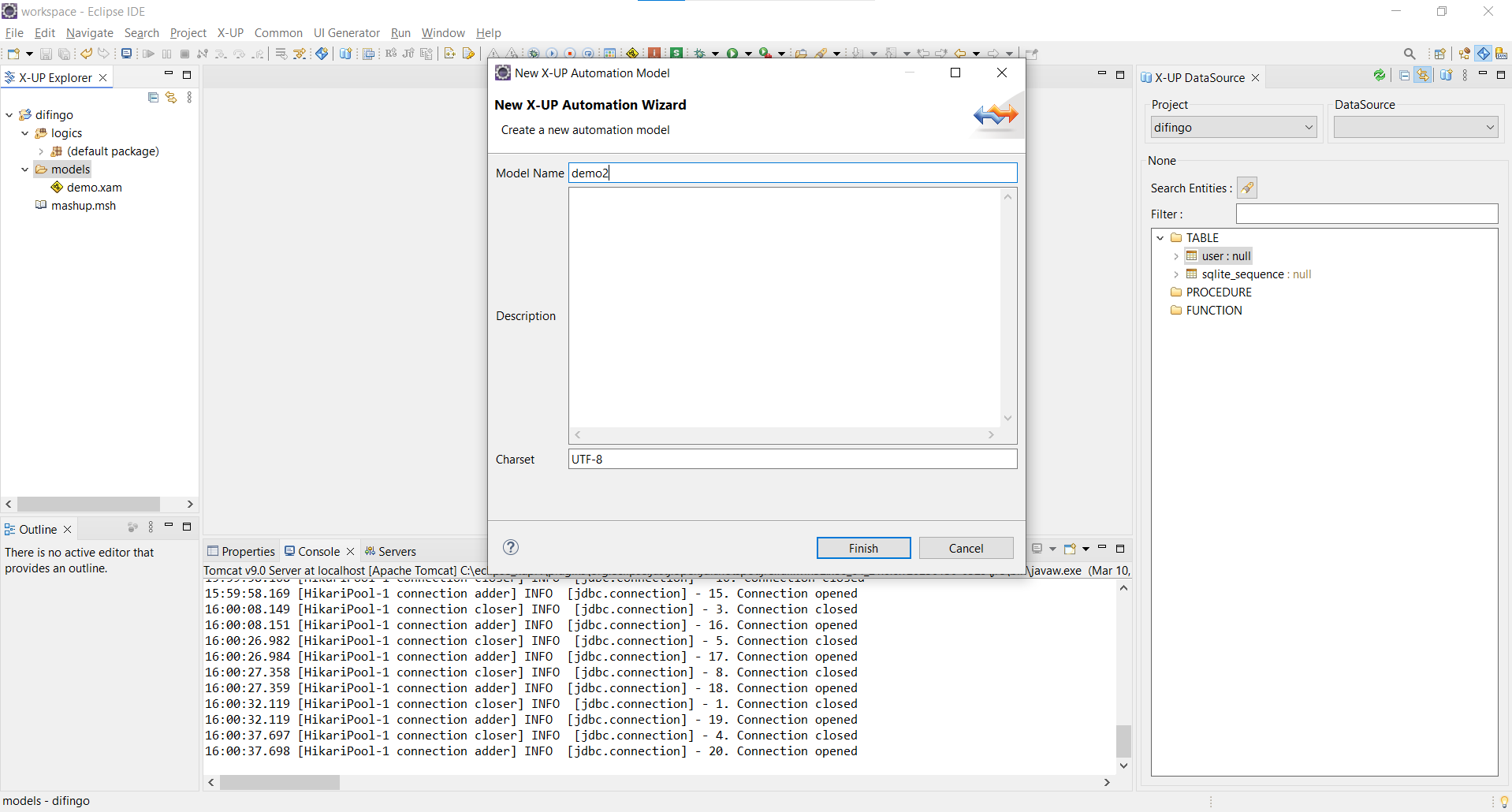Click the help question mark icon in wizard
Viewport: 1512px width, 812px height.
click(511, 547)
